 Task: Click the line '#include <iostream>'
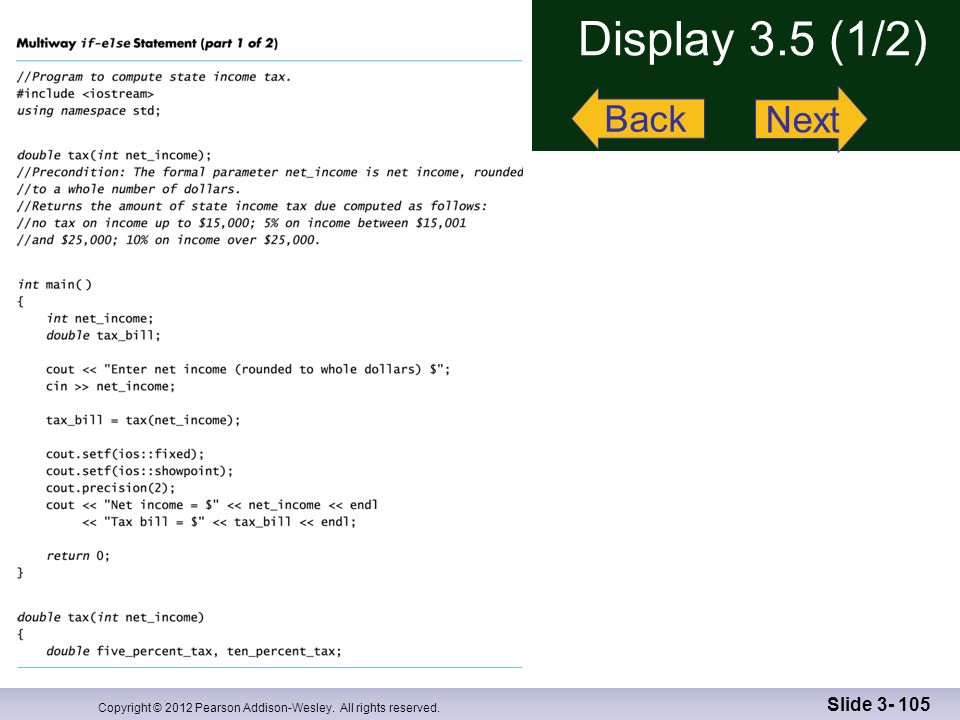(x=85, y=94)
